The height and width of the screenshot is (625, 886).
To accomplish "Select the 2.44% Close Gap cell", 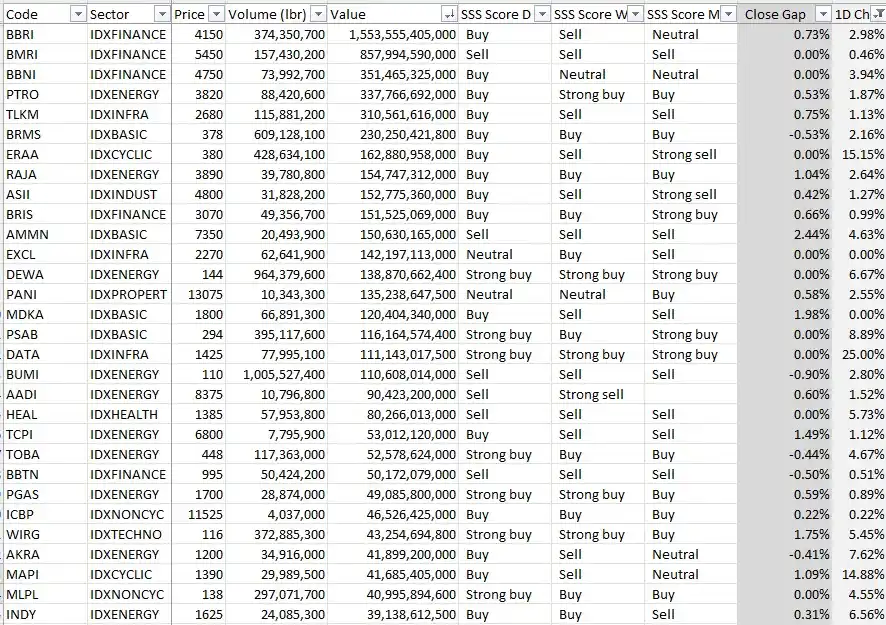I will pos(784,235).
